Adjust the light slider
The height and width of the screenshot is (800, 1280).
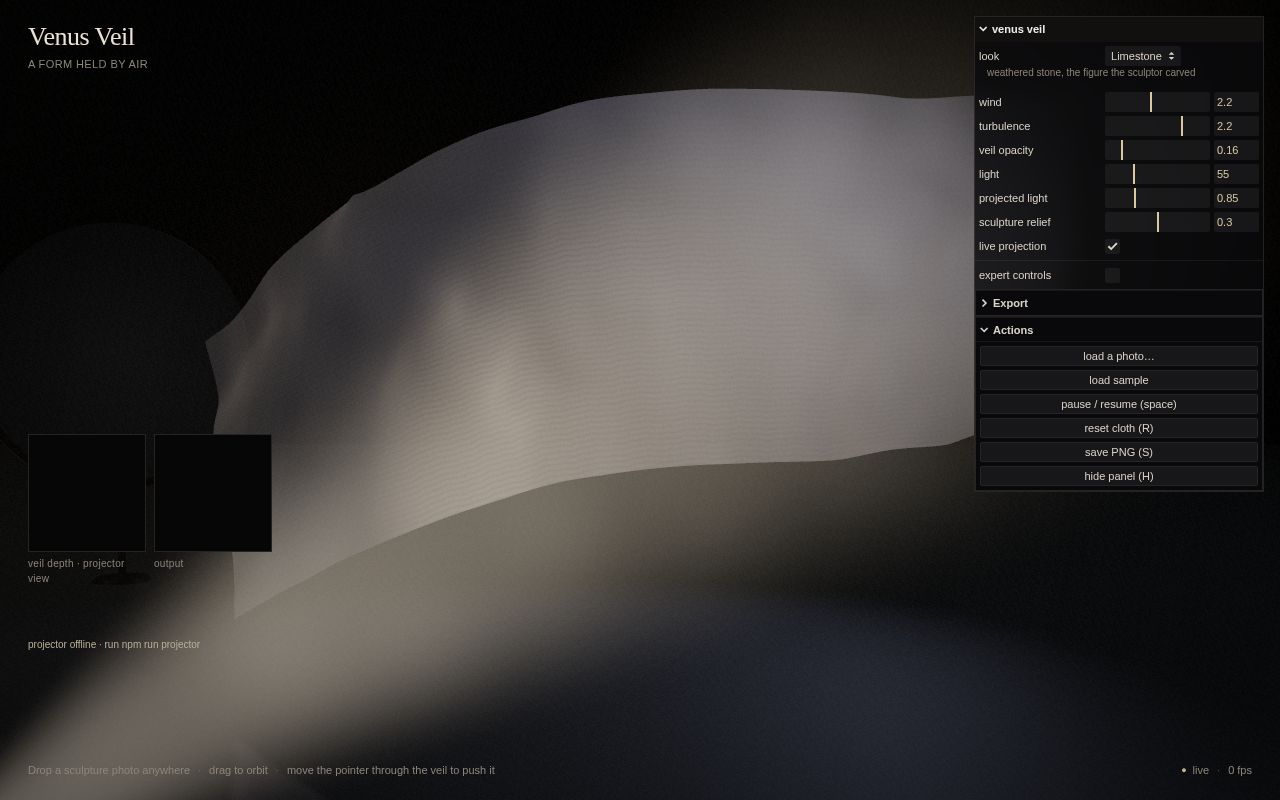coord(1157,174)
